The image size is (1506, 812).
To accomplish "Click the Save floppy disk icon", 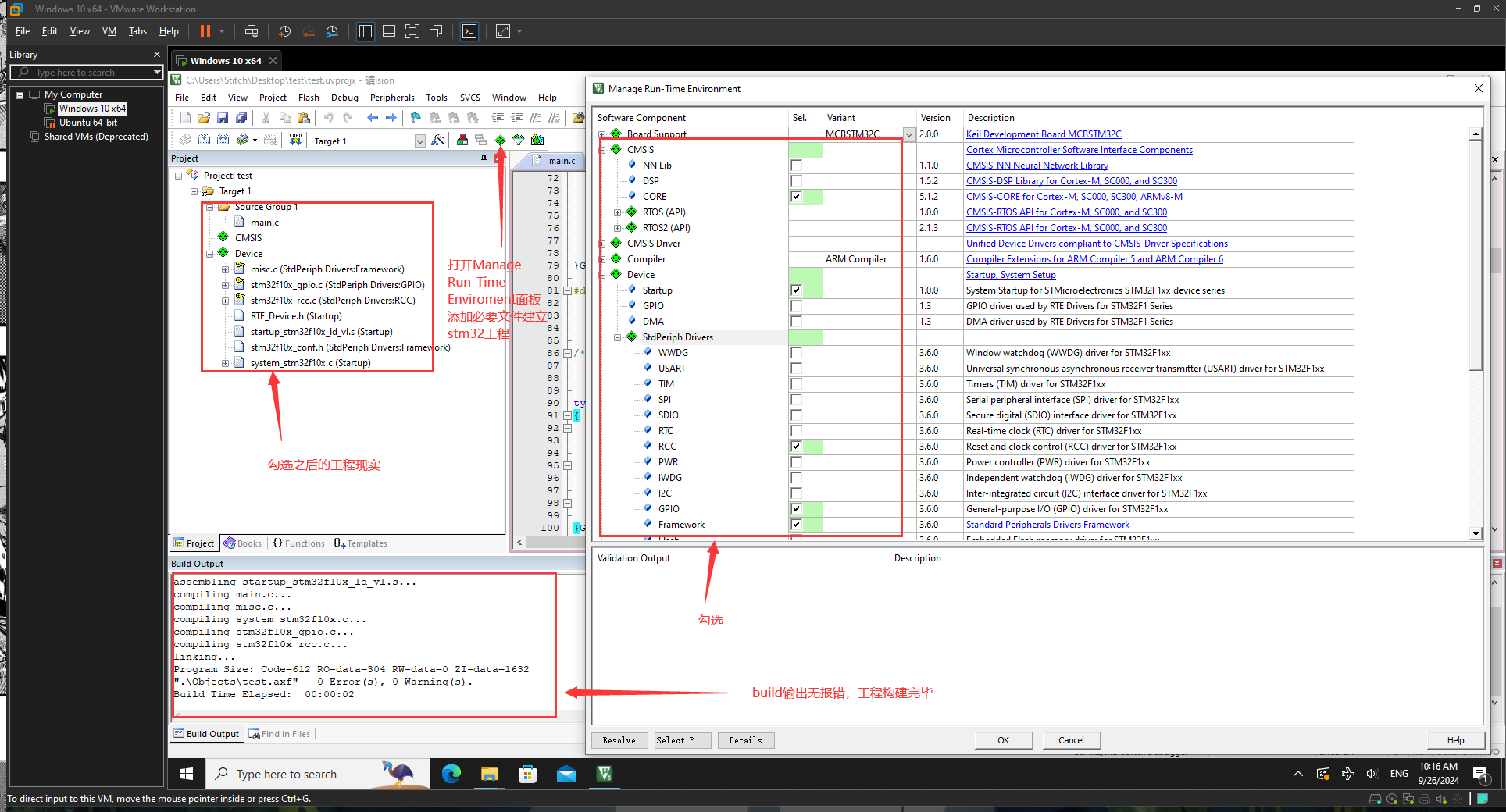I will pos(223,118).
